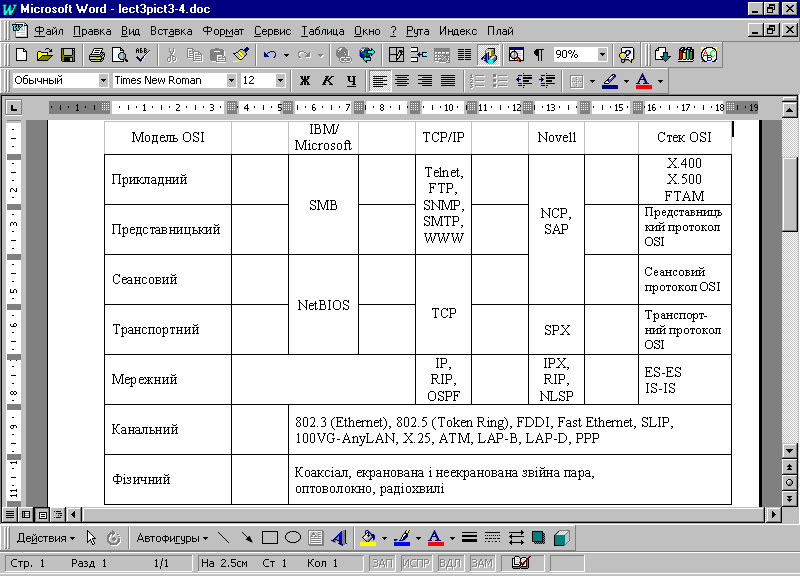Expand the undo history dropdown arrow
Image resolution: width=800 pixels, height=576 pixels.
click(x=286, y=55)
